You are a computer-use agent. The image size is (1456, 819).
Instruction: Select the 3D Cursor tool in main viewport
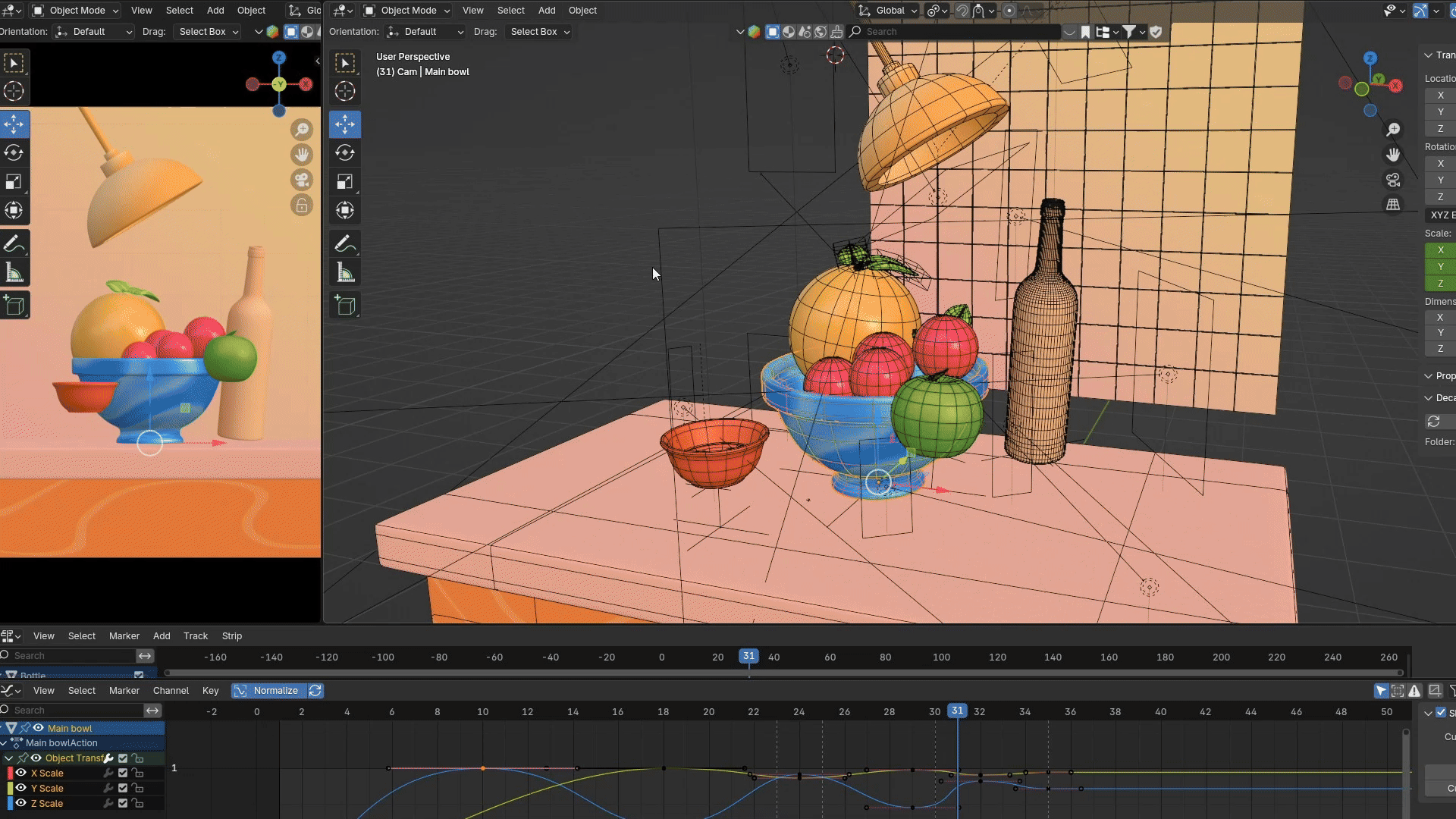pos(345,91)
